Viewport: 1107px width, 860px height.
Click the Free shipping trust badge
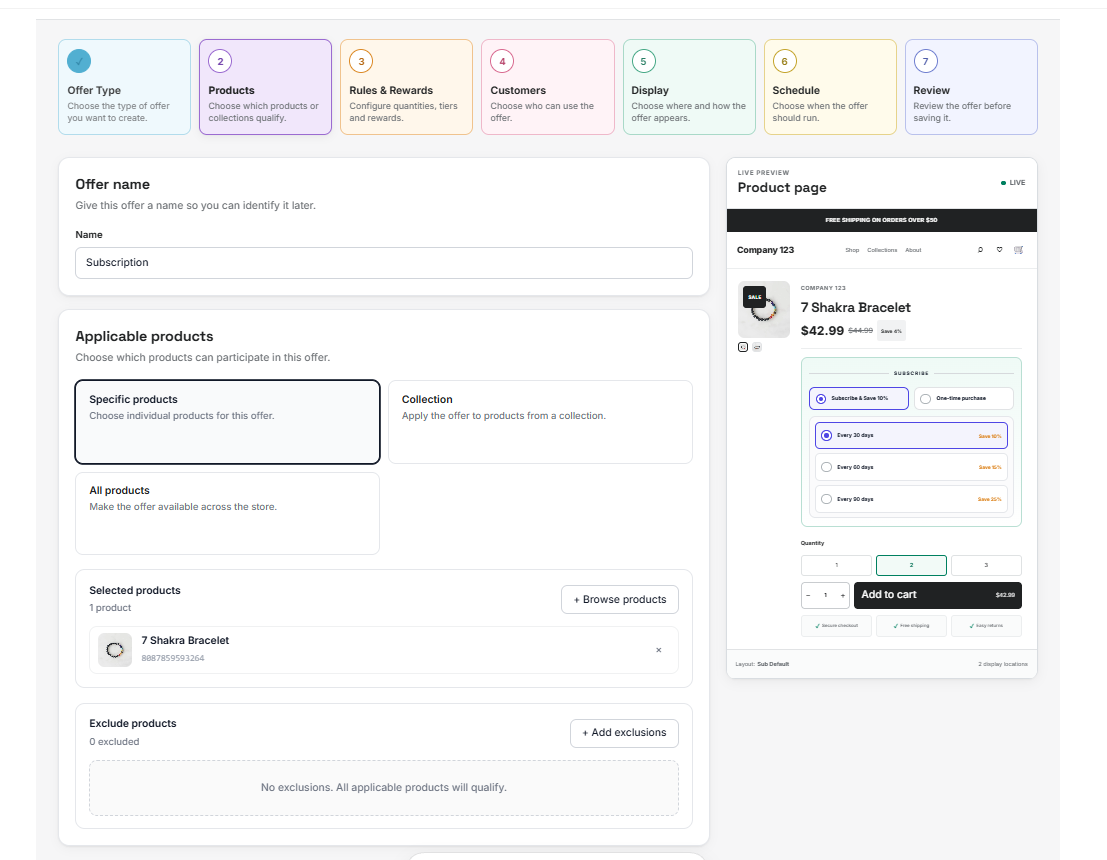(911, 626)
